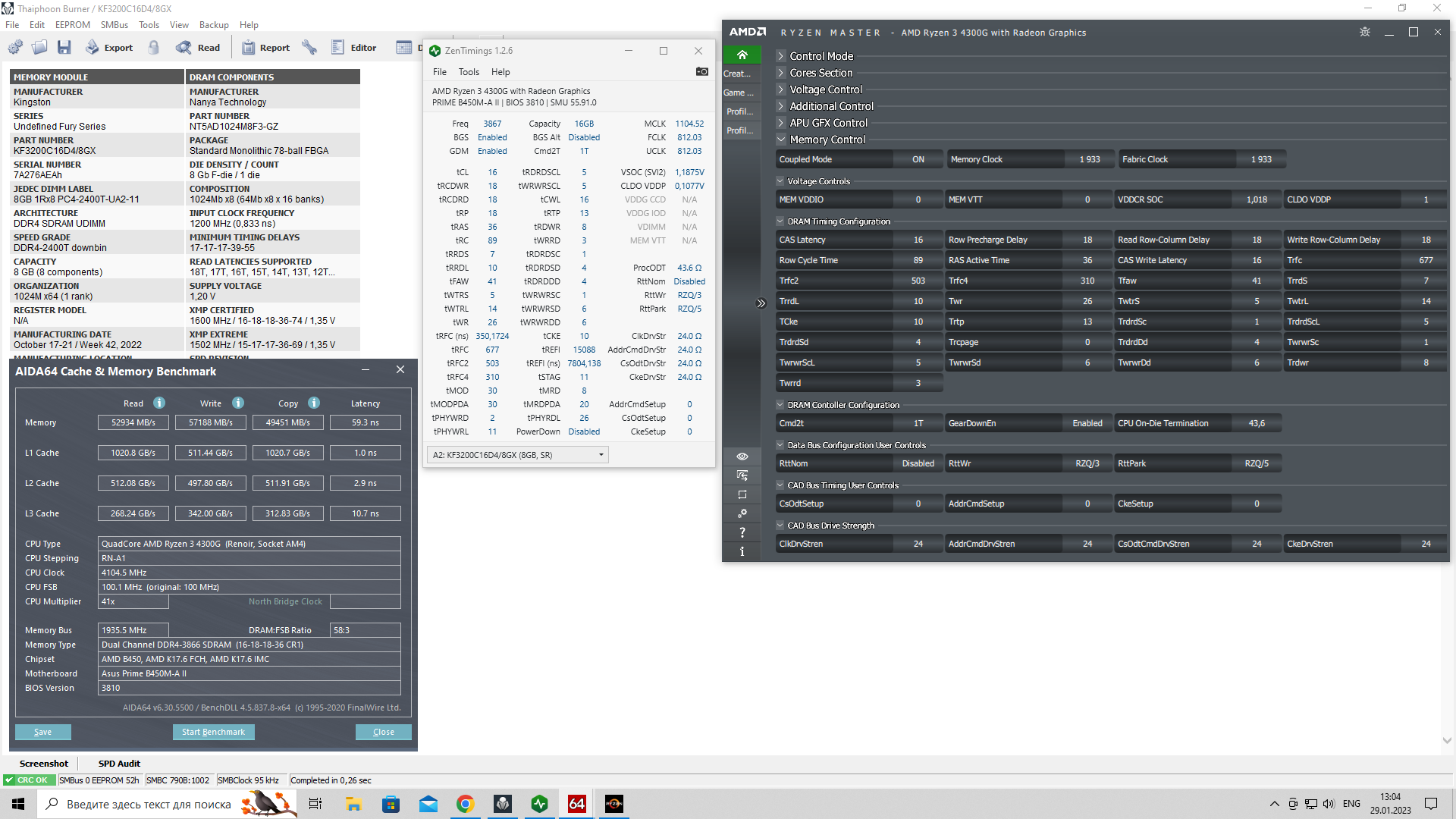Viewport: 1456px width, 819px height.
Task: Select the Creator Mode profile in Ryzen Master sidebar
Action: [740, 74]
